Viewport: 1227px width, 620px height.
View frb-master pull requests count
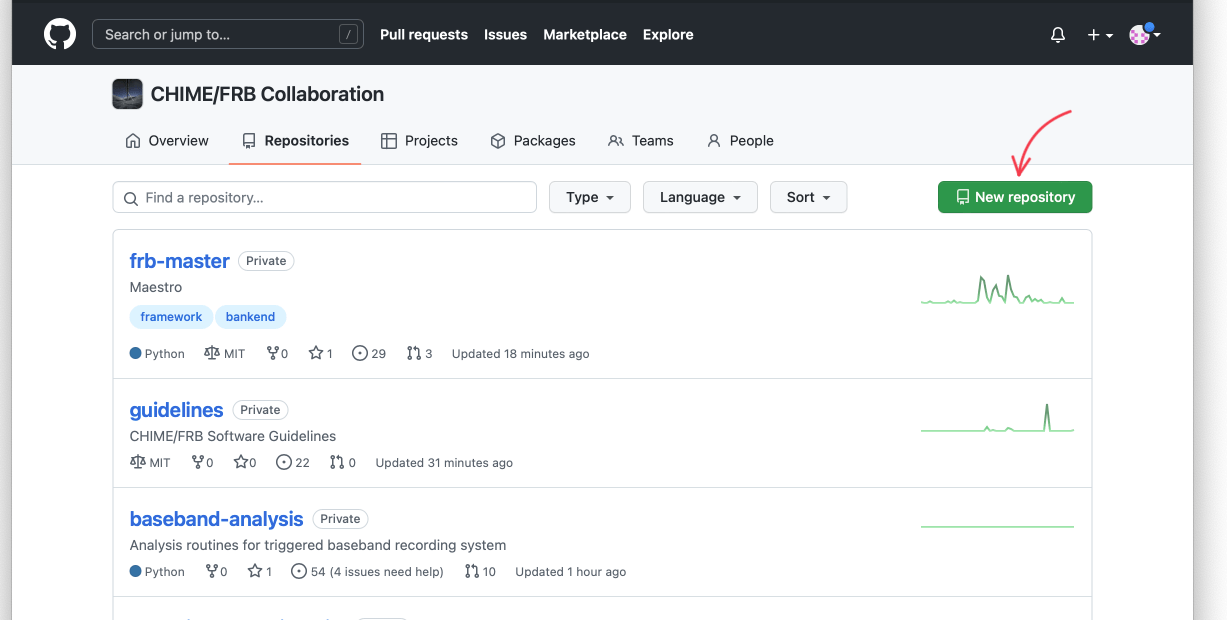(419, 353)
